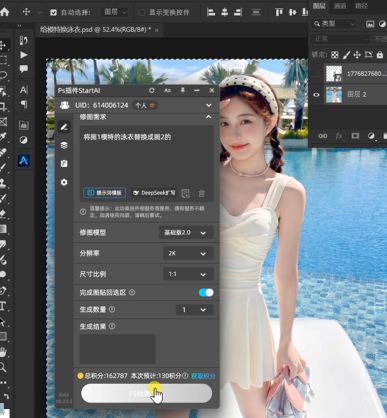Viewport: 387px width, 418px height.
Task: Enable the 显示变换控件 checkbox
Action: tap(142, 13)
